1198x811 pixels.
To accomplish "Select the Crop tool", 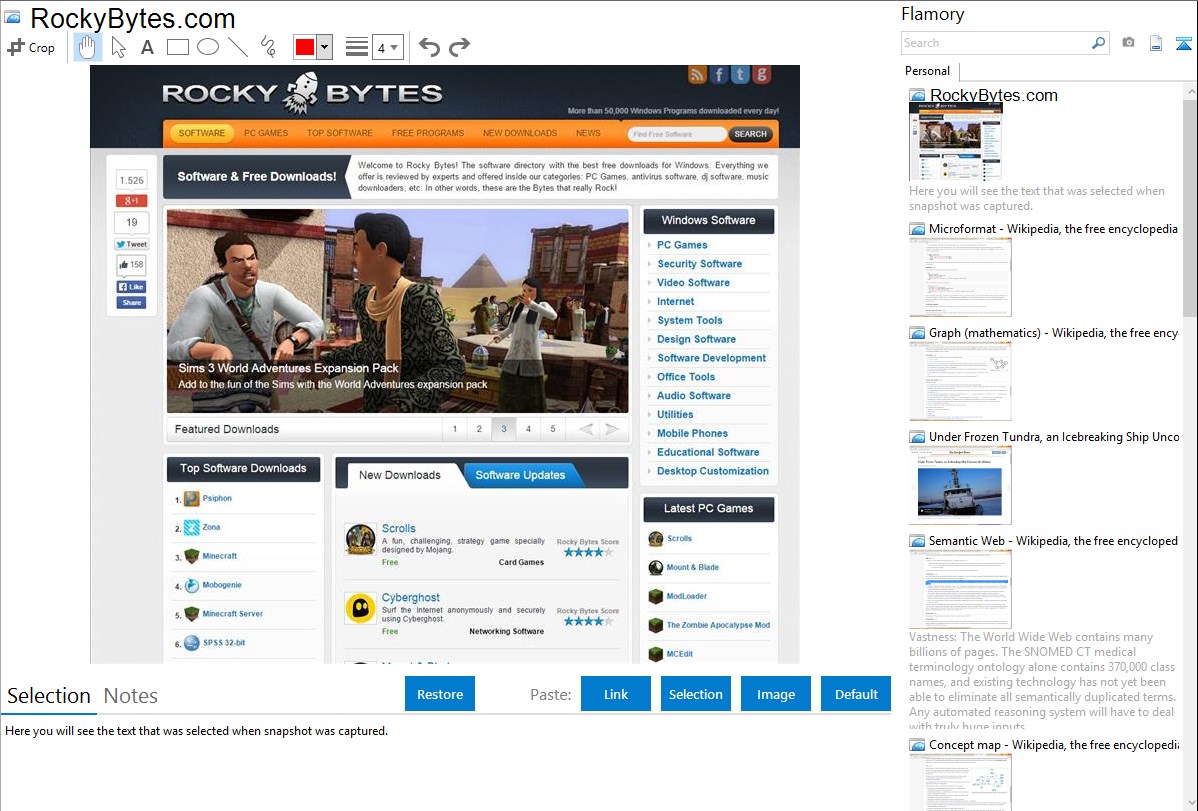I will [31, 47].
